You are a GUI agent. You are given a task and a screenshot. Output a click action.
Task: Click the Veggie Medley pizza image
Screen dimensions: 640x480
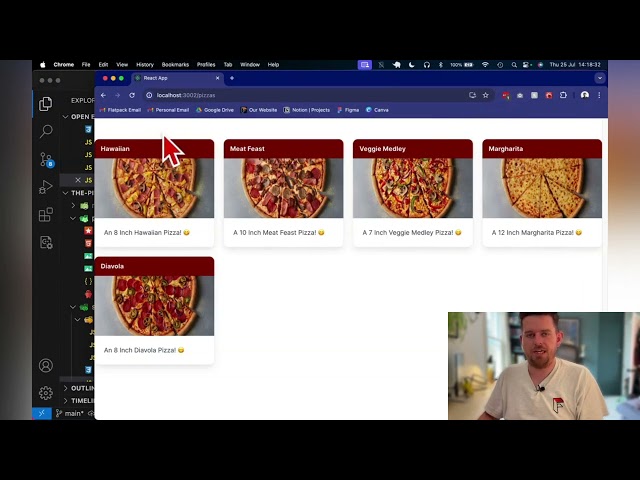[x=413, y=188]
